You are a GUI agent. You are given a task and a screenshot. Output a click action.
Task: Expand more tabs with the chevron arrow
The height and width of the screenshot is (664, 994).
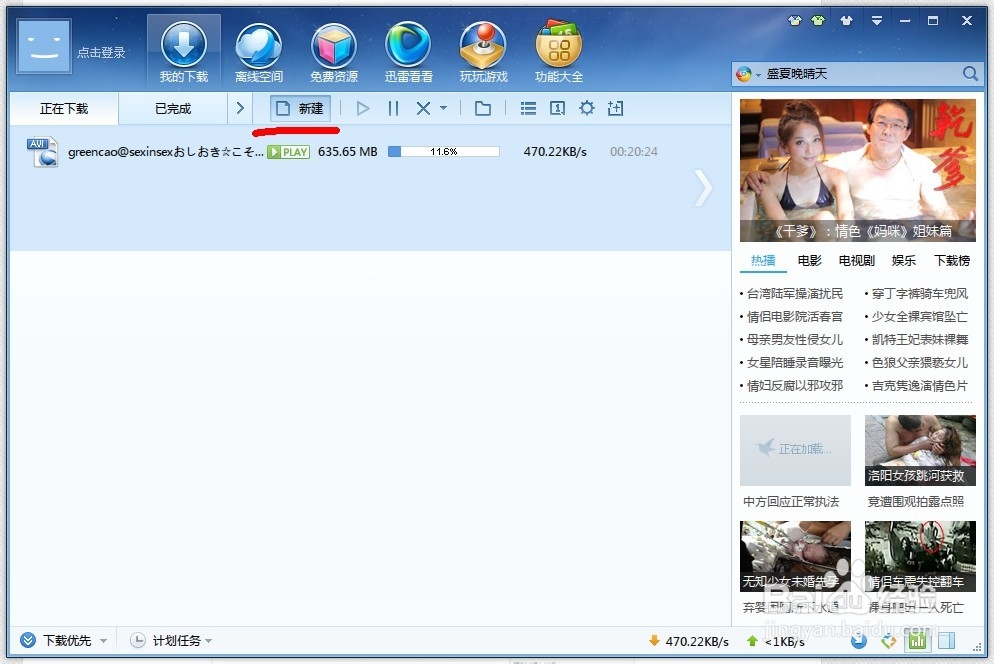coord(240,108)
